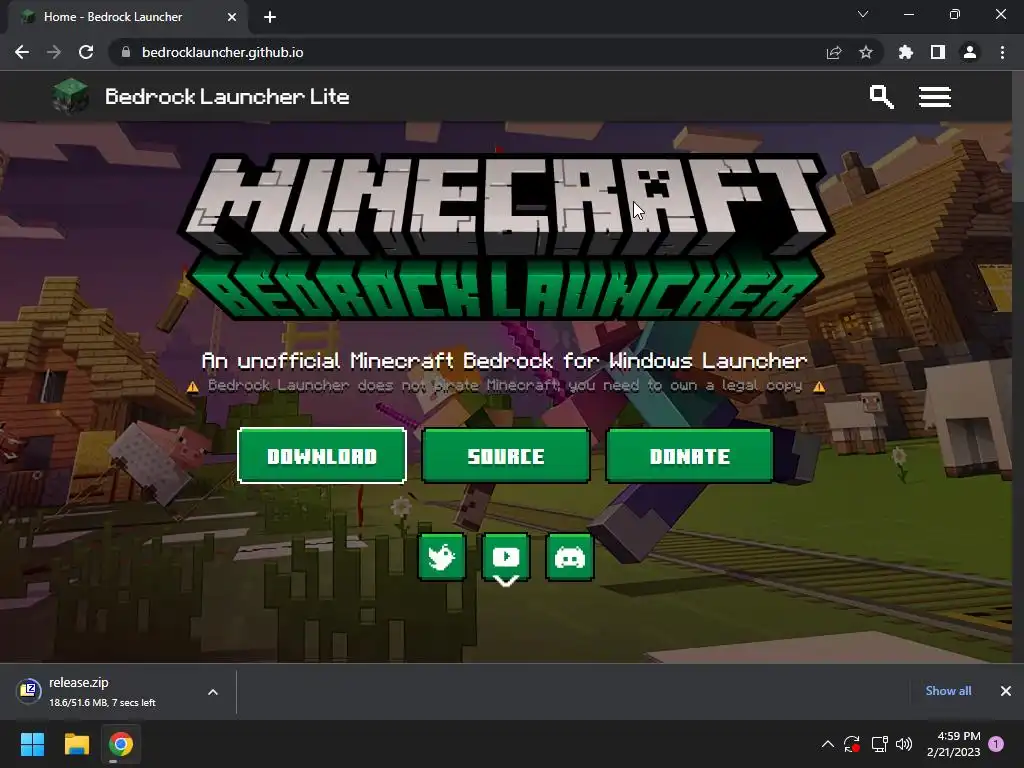
Task: Open the YouTube social icon
Action: (x=505, y=556)
